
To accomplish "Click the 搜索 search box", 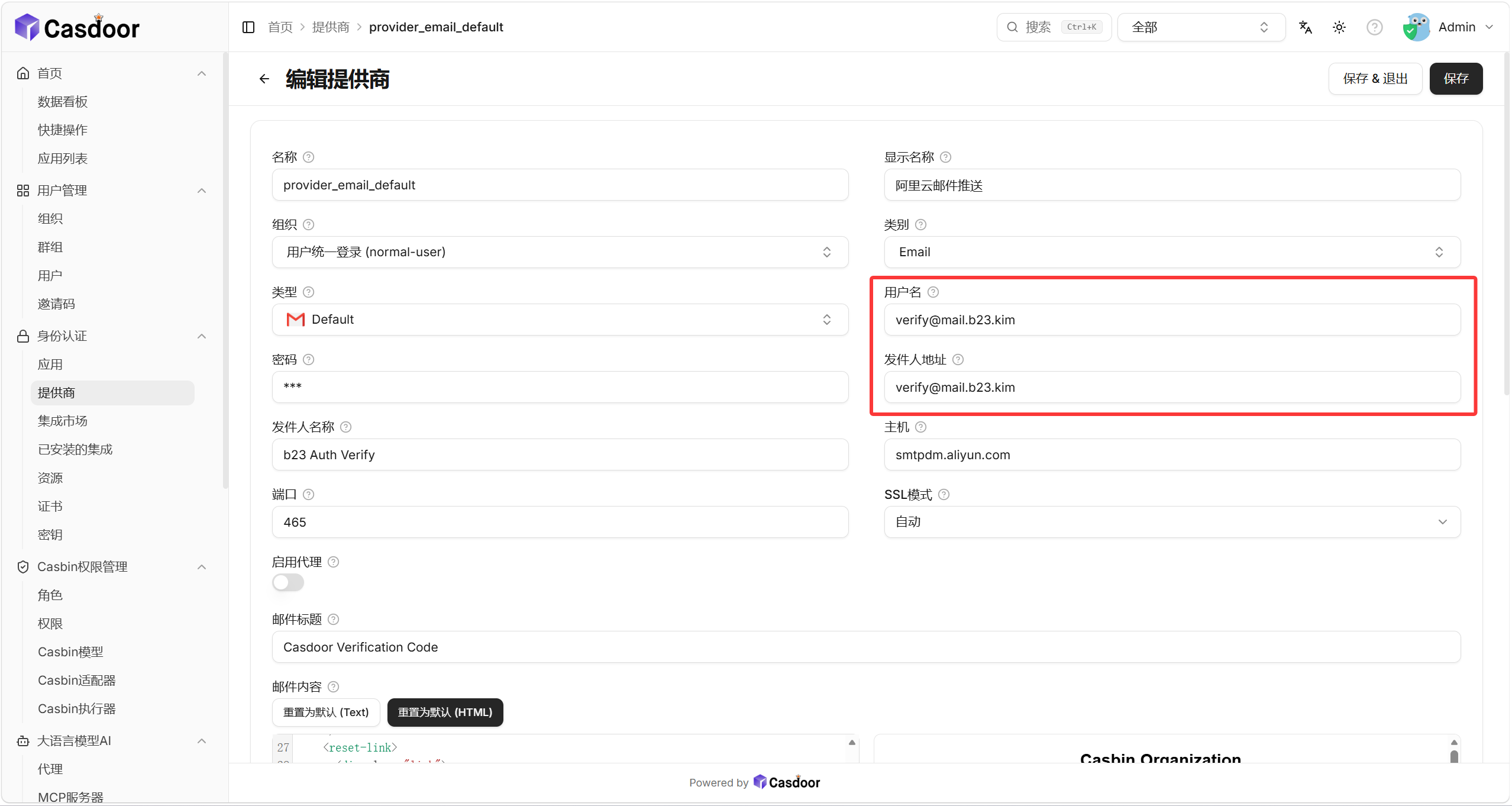I will coord(1054,27).
